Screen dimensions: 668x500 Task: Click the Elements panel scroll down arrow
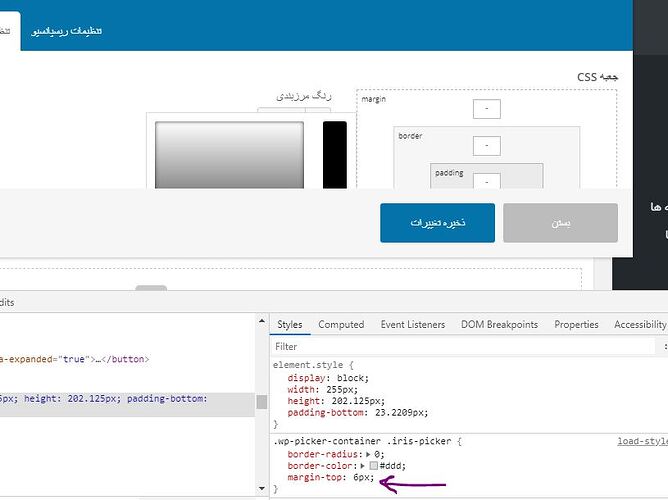[262, 489]
